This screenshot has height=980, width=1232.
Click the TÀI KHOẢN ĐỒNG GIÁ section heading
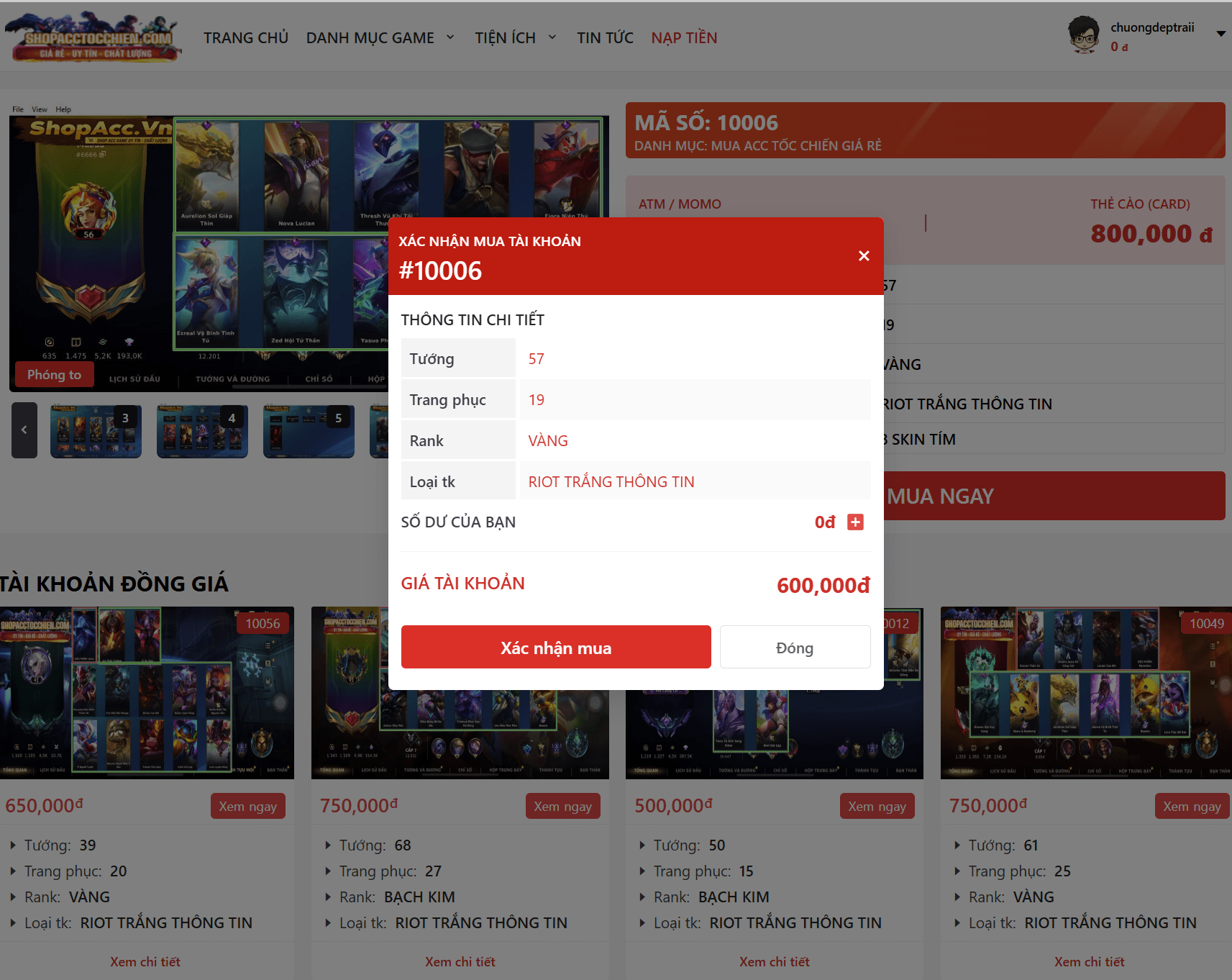pos(114,584)
